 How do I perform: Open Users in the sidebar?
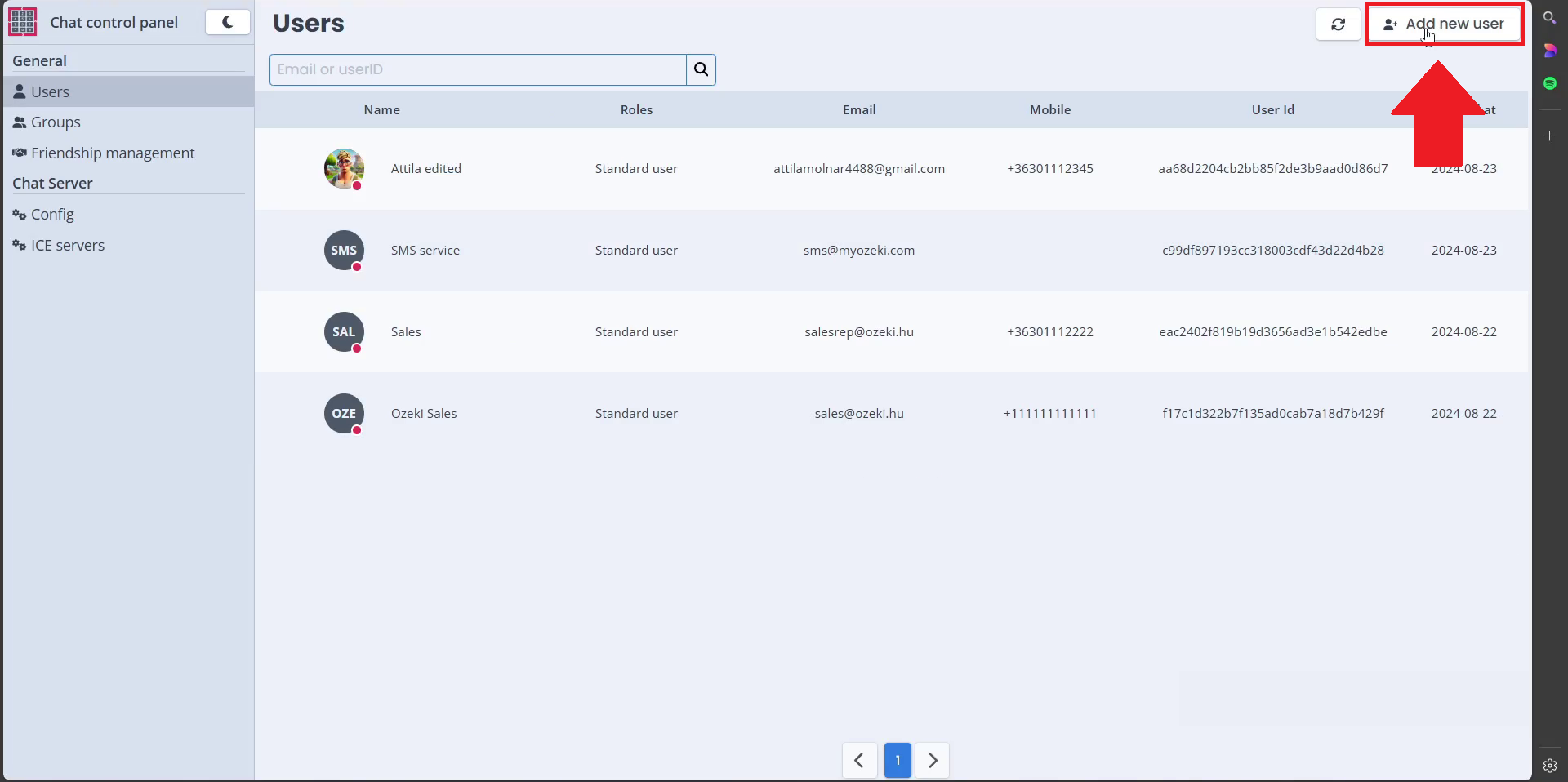50,91
